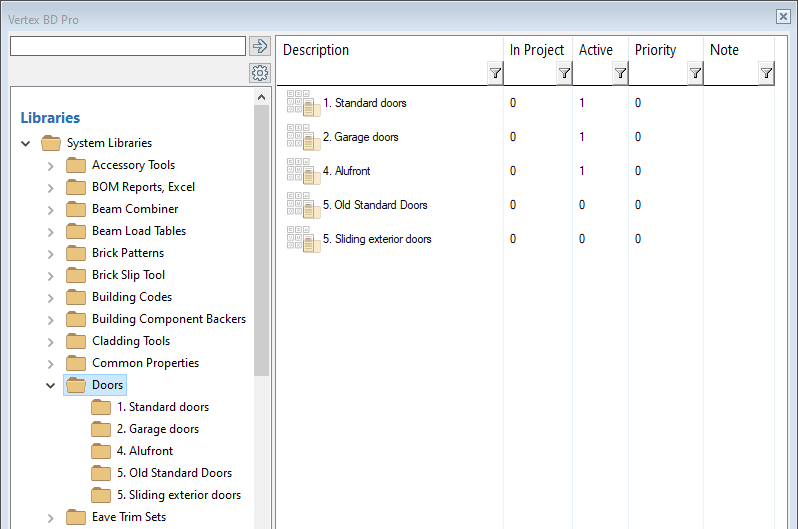Click the tree panel scroll-up arrow
Screen dimensions: 798x529
[x=262, y=97]
